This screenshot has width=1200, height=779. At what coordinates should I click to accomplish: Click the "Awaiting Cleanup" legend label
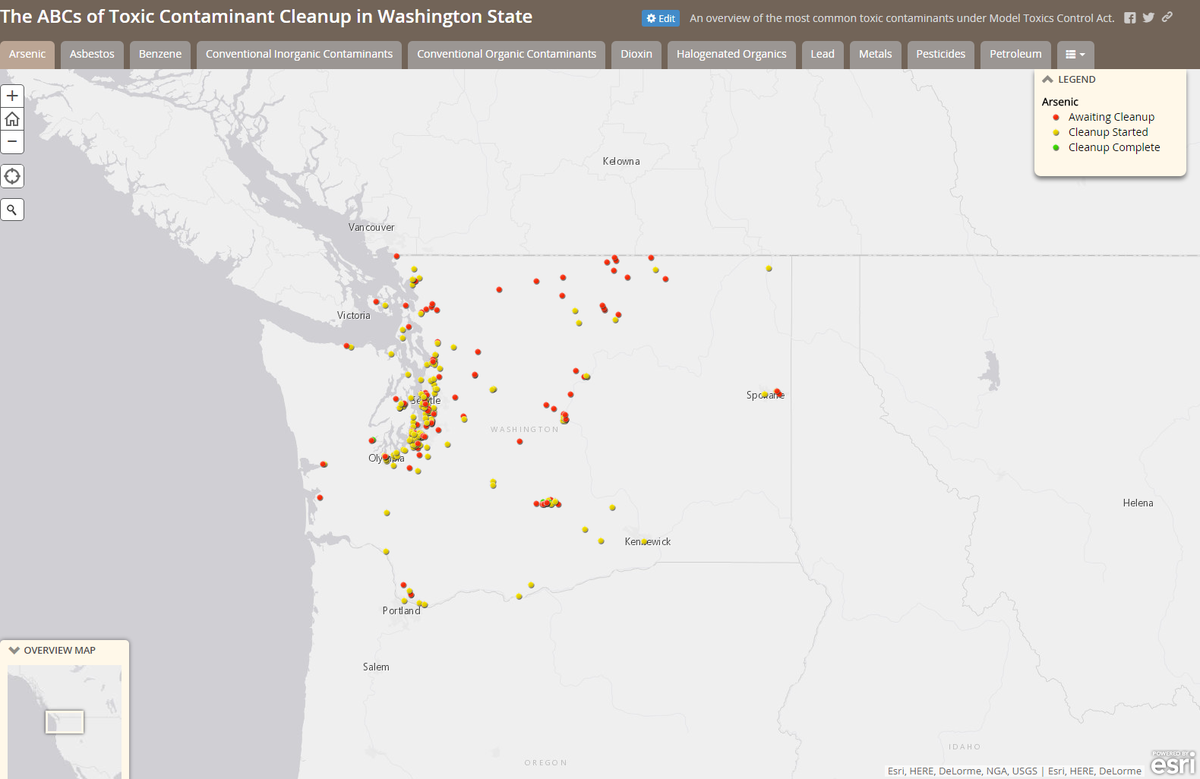(1111, 117)
